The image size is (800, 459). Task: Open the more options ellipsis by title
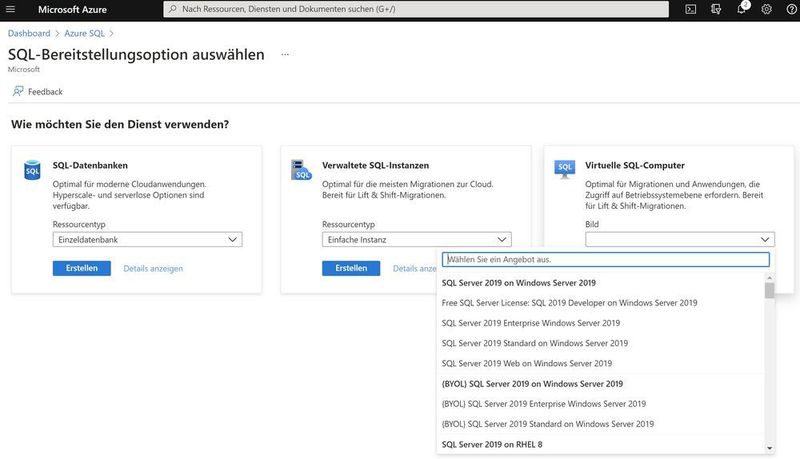point(285,54)
